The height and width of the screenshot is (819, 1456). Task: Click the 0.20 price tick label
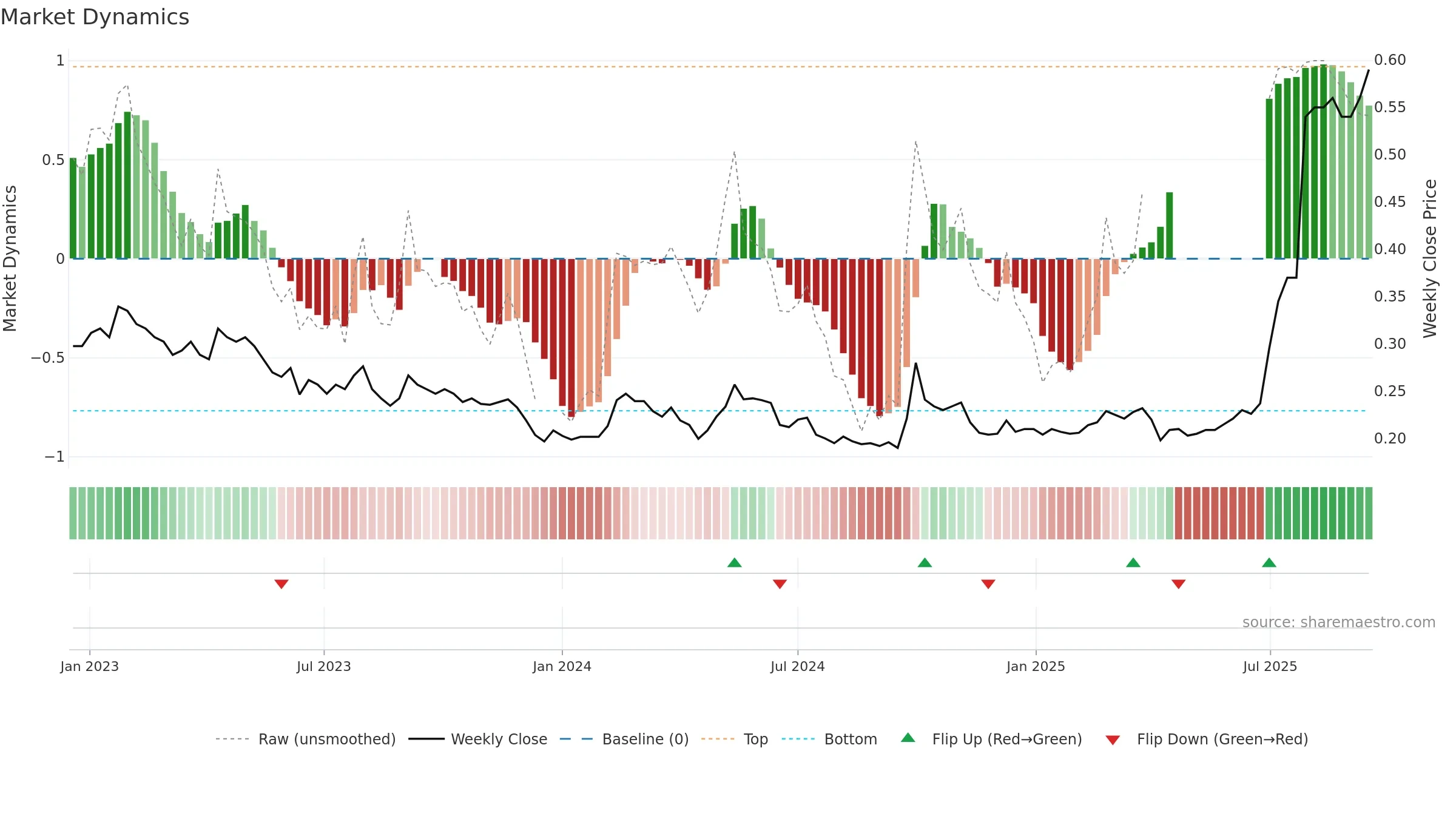click(1390, 438)
